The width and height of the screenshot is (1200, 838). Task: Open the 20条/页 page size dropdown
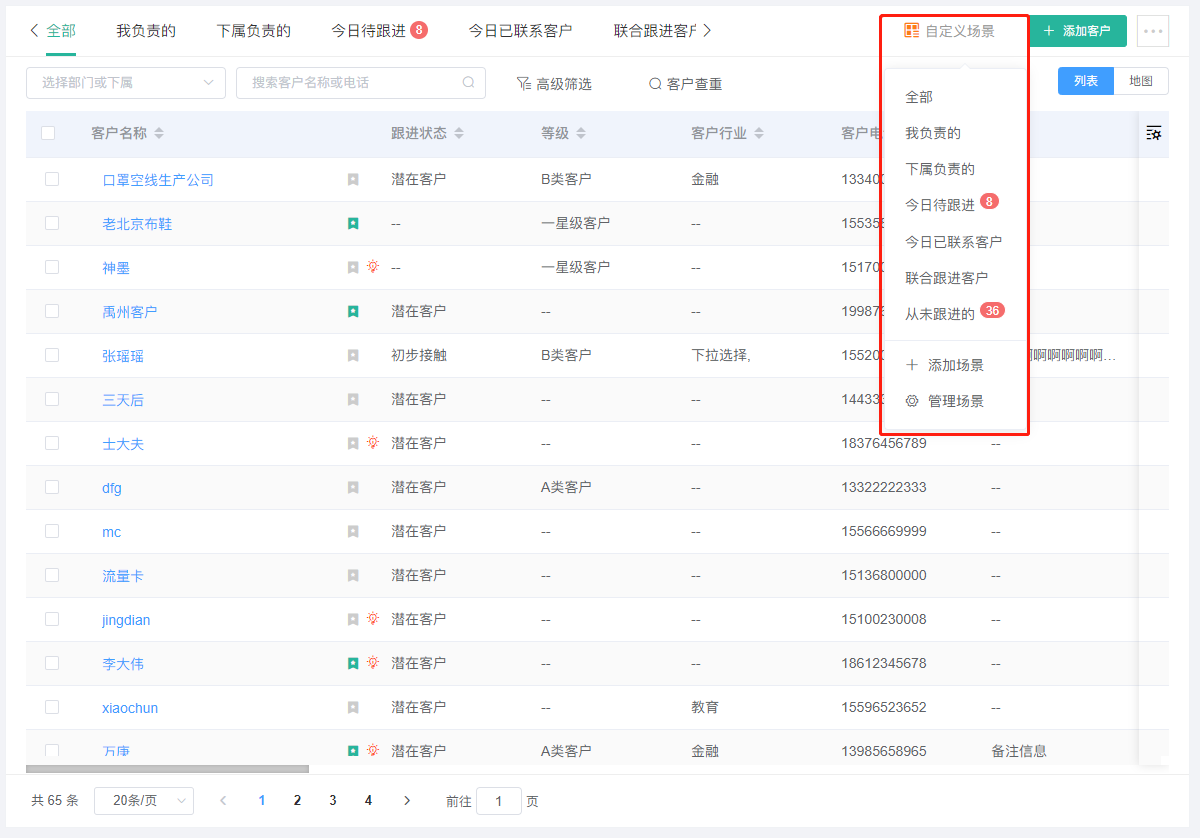click(144, 800)
